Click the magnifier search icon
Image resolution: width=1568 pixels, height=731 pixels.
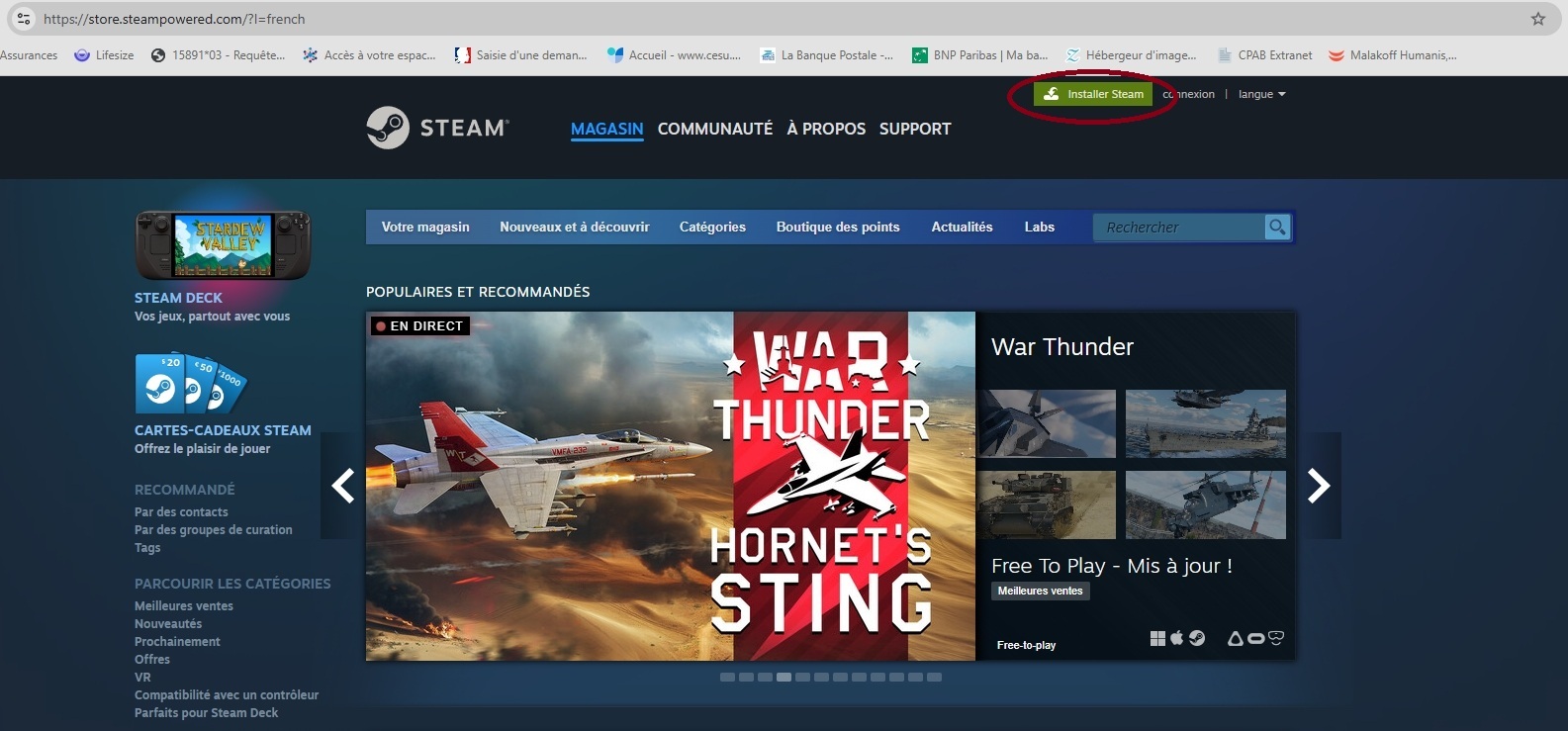(1277, 228)
